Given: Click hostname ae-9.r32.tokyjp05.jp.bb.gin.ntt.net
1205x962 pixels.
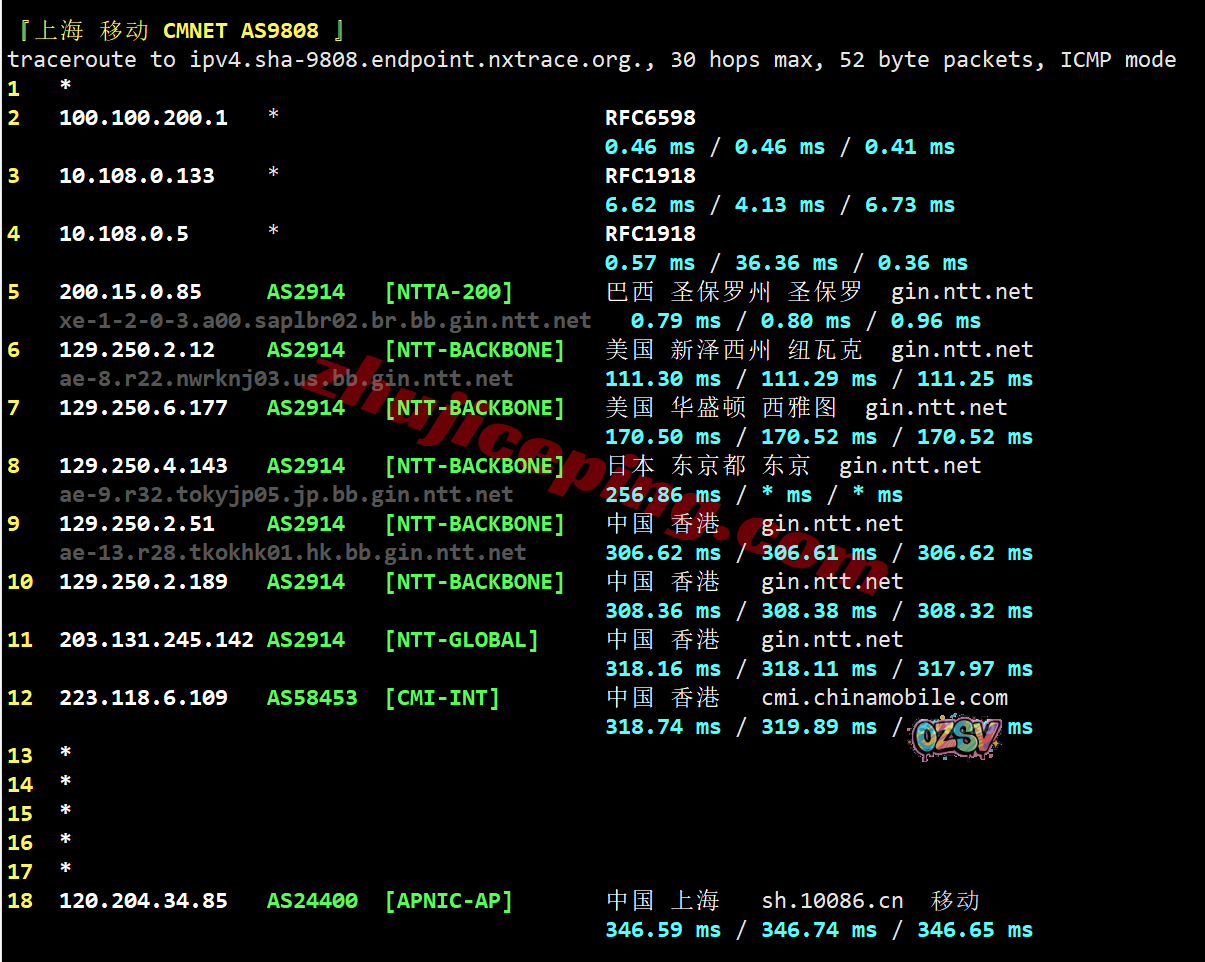Looking at the screenshot, I should coord(286,495).
